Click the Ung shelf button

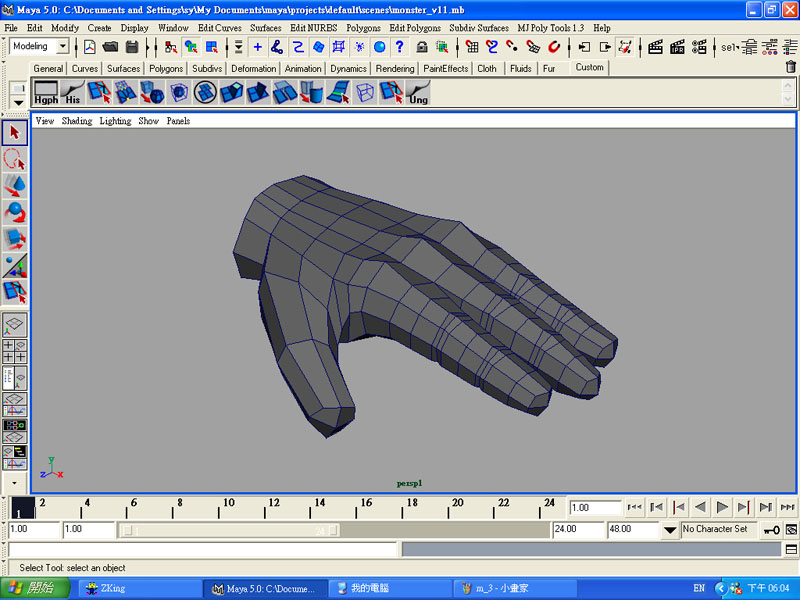point(418,92)
